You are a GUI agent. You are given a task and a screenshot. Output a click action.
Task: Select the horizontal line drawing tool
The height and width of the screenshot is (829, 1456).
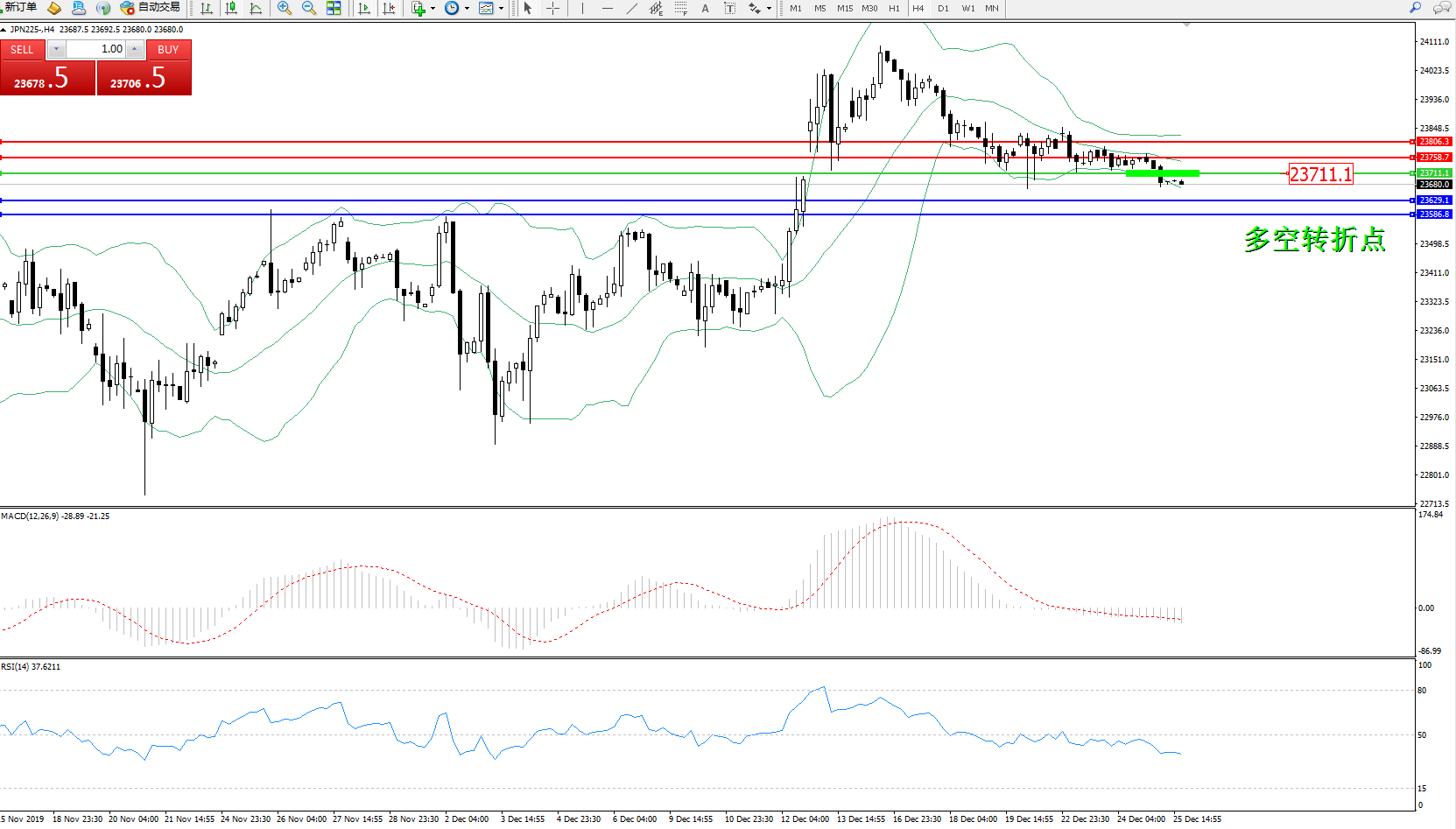coord(607,8)
